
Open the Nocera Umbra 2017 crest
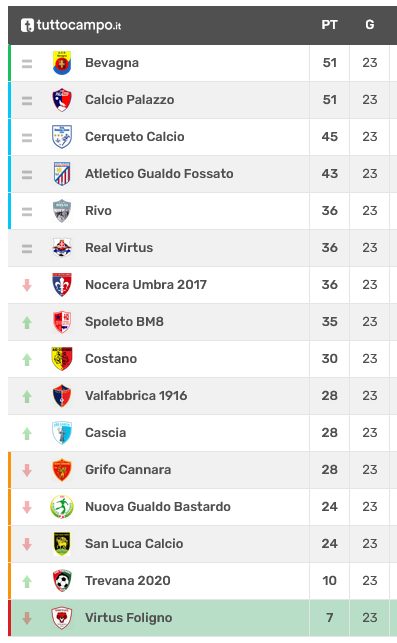(x=62, y=285)
